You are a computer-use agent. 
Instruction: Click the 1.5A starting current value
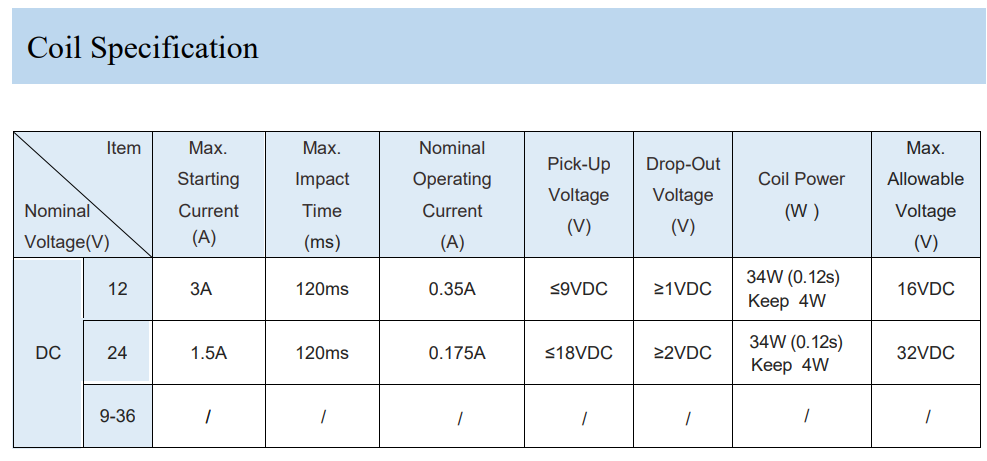tap(208, 353)
